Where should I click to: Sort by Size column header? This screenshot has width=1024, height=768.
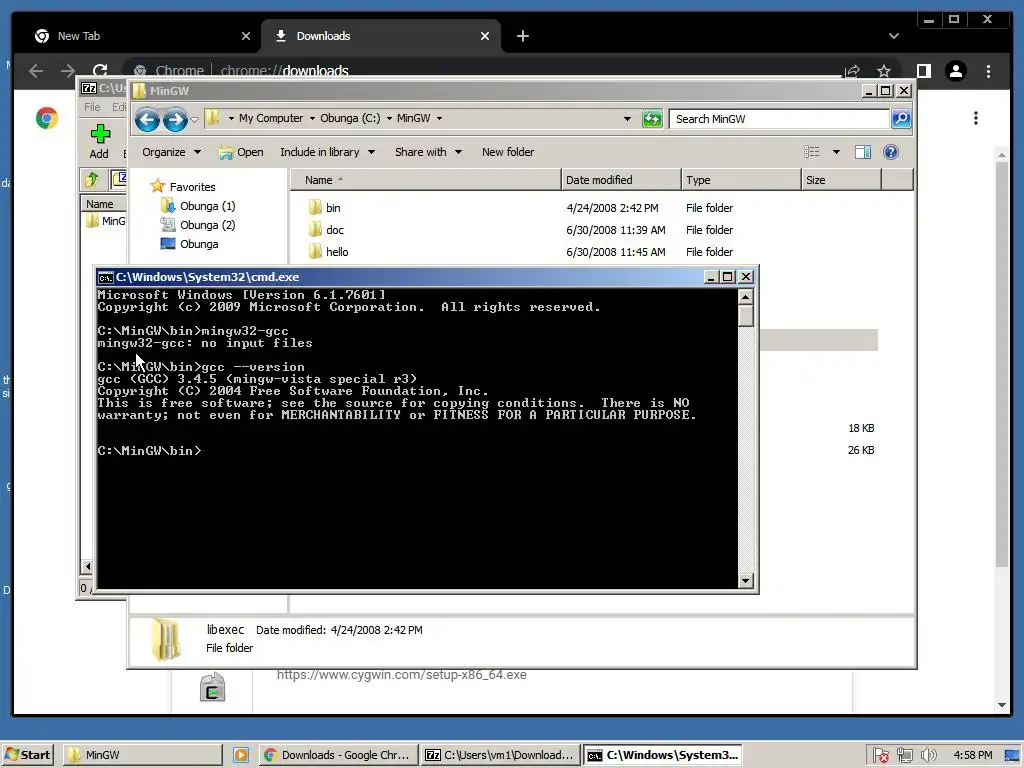841,180
